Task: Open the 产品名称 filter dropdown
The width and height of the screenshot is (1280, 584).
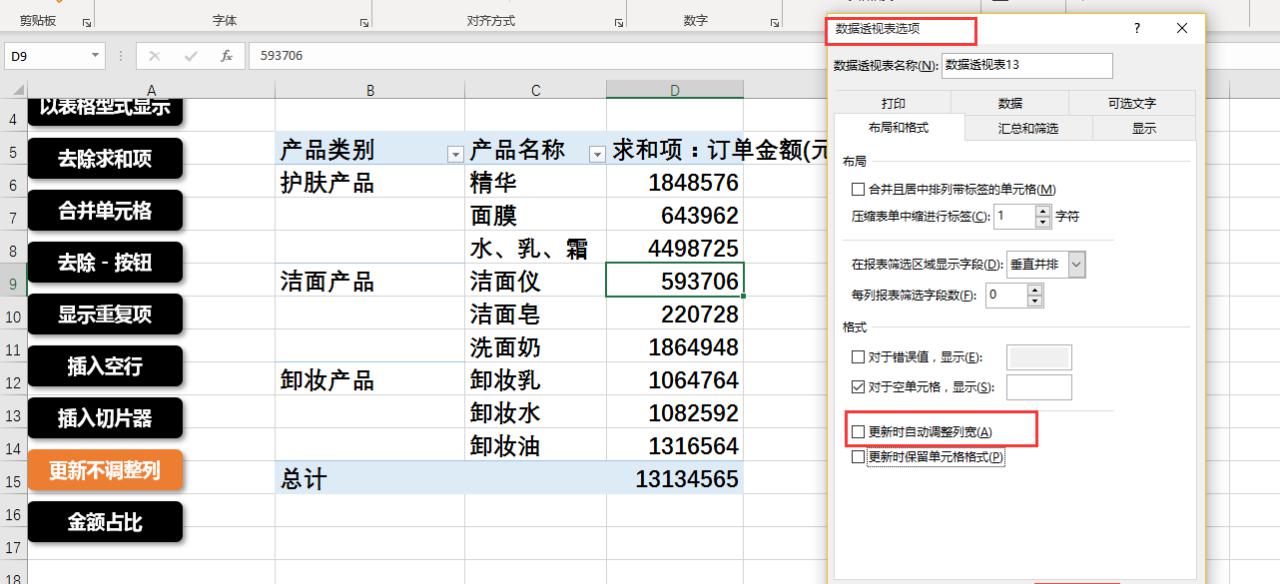Action: 597,154
